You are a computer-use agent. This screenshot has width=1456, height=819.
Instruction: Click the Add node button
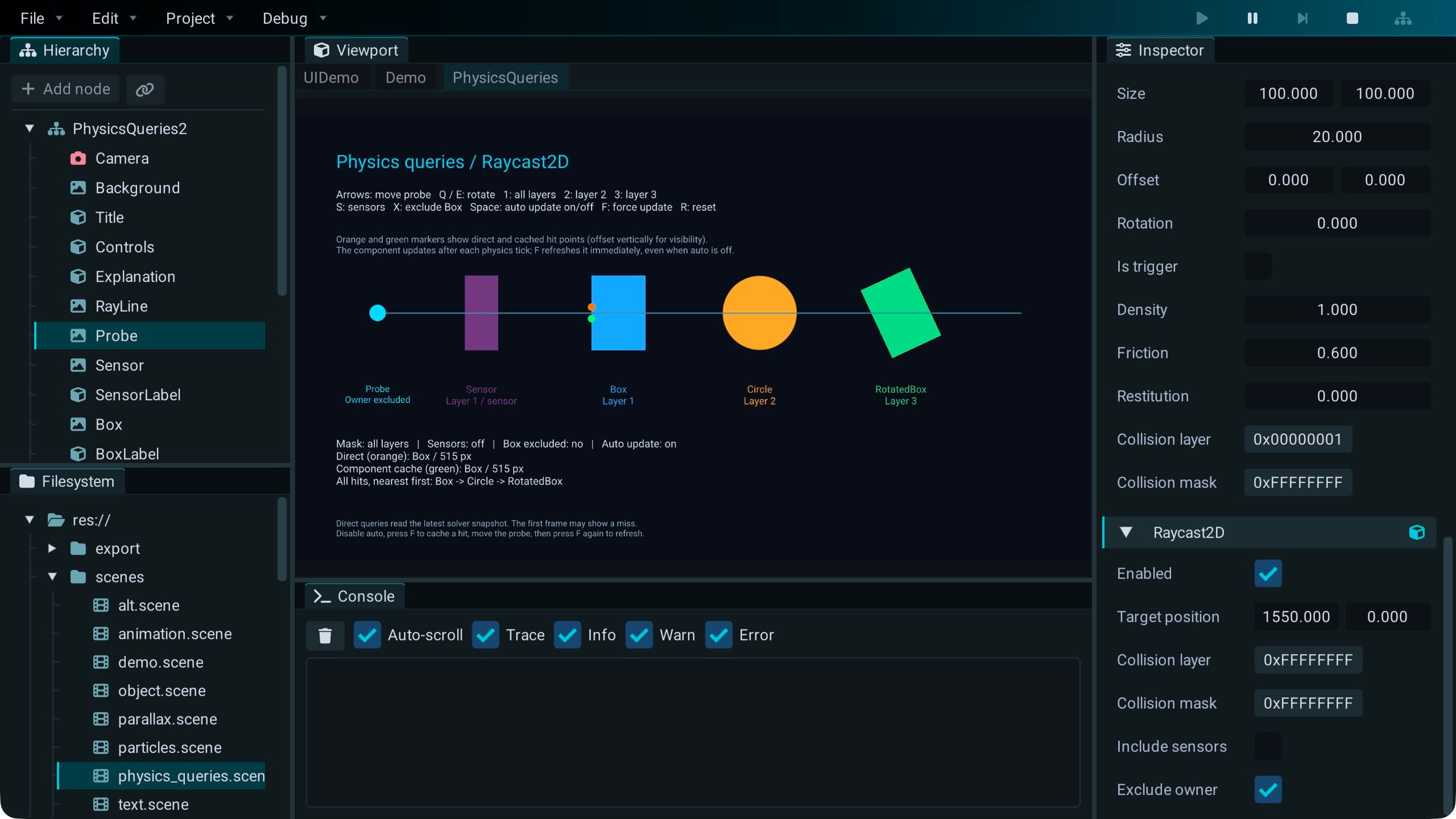(65, 89)
